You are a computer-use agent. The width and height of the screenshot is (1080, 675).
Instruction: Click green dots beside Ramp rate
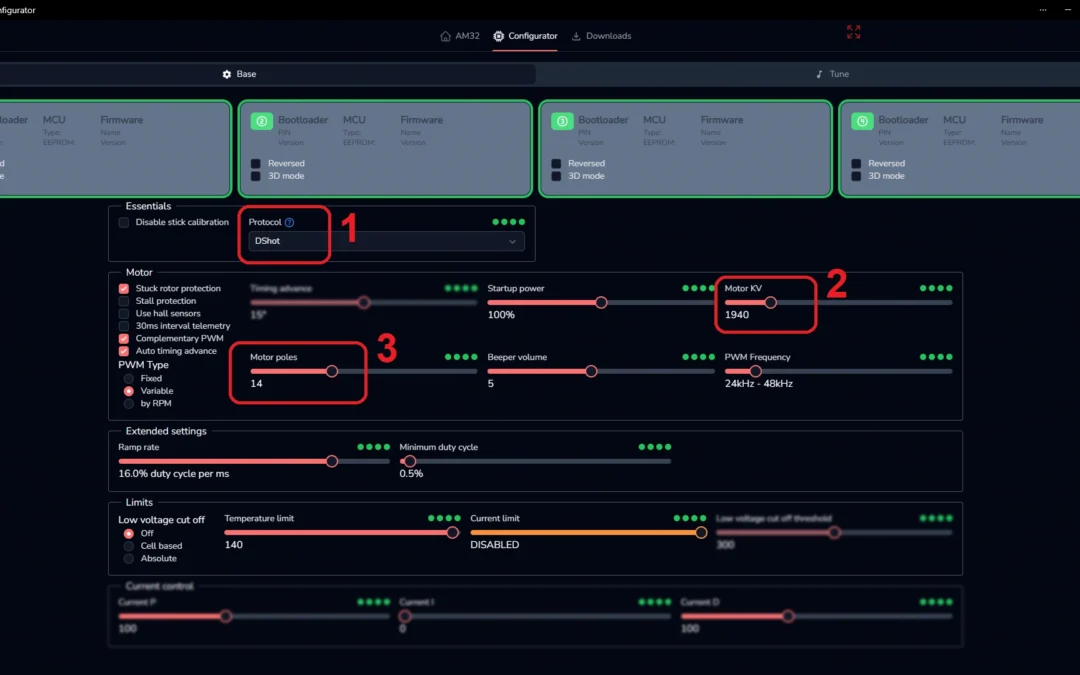coord(373,447)
